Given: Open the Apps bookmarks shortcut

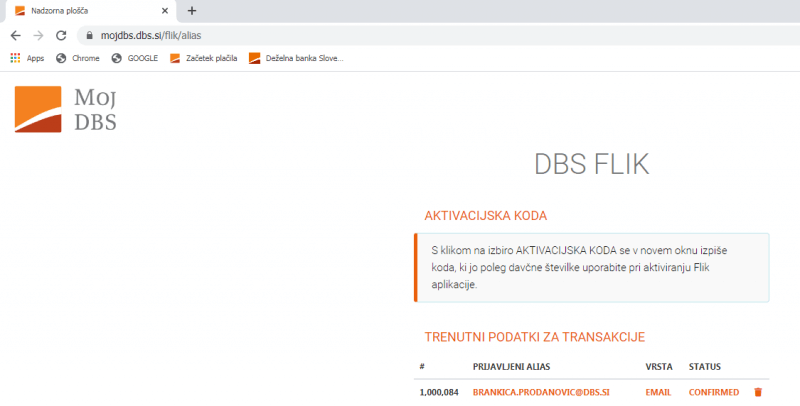Looking at the screenshot, I should pyautogui.click(x=28, y=58).
